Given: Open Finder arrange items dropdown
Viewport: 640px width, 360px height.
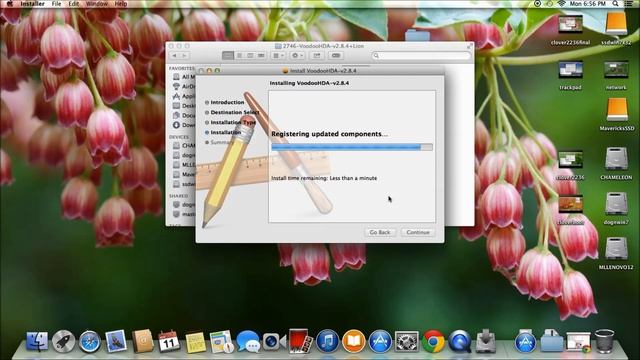Looking at the screenshot, I should coord(278,55).
